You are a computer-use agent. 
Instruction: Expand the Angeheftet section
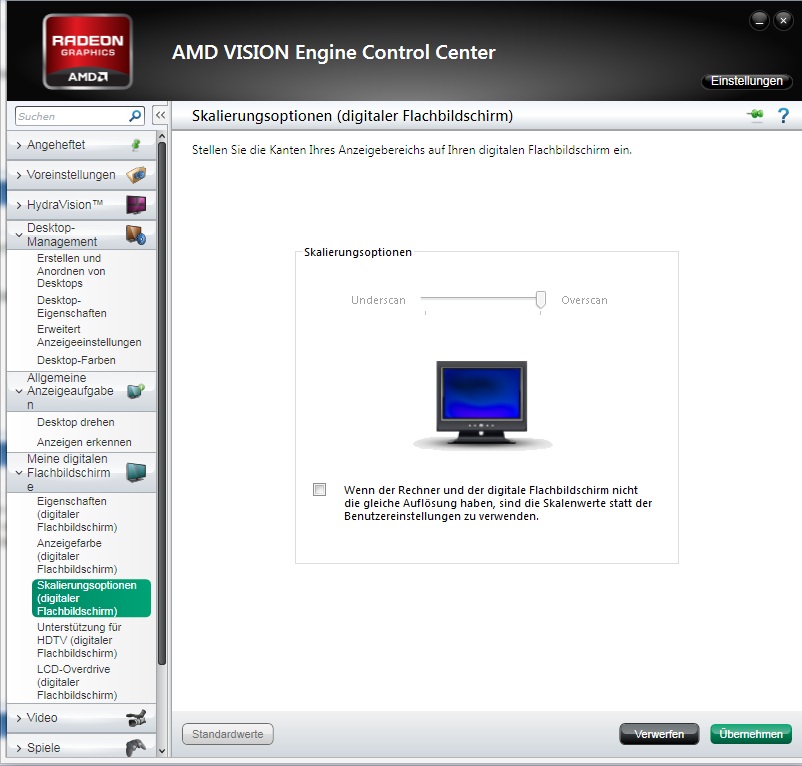[x=19, y=145]
